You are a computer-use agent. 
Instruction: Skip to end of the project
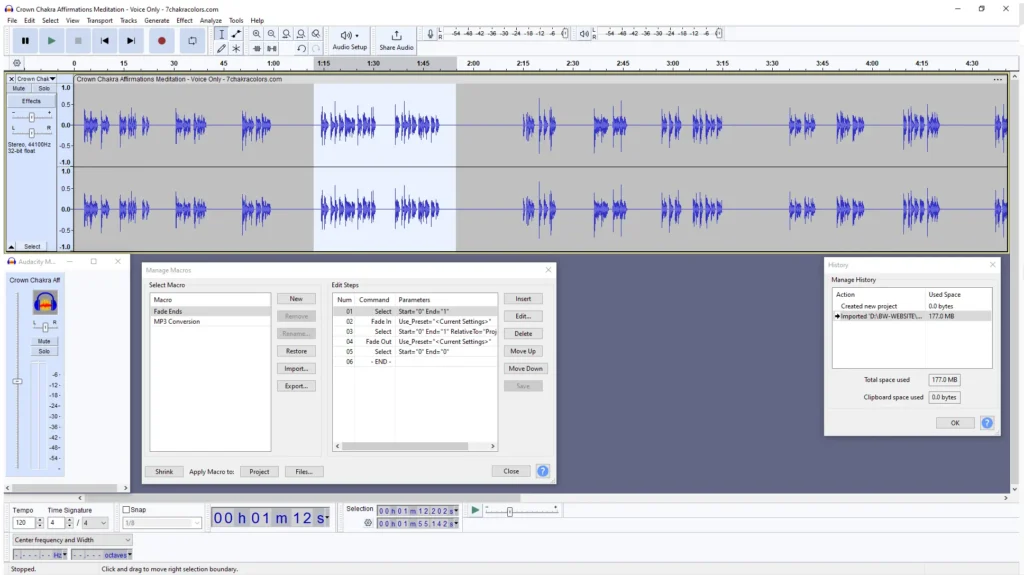click(x=131, y=41)
